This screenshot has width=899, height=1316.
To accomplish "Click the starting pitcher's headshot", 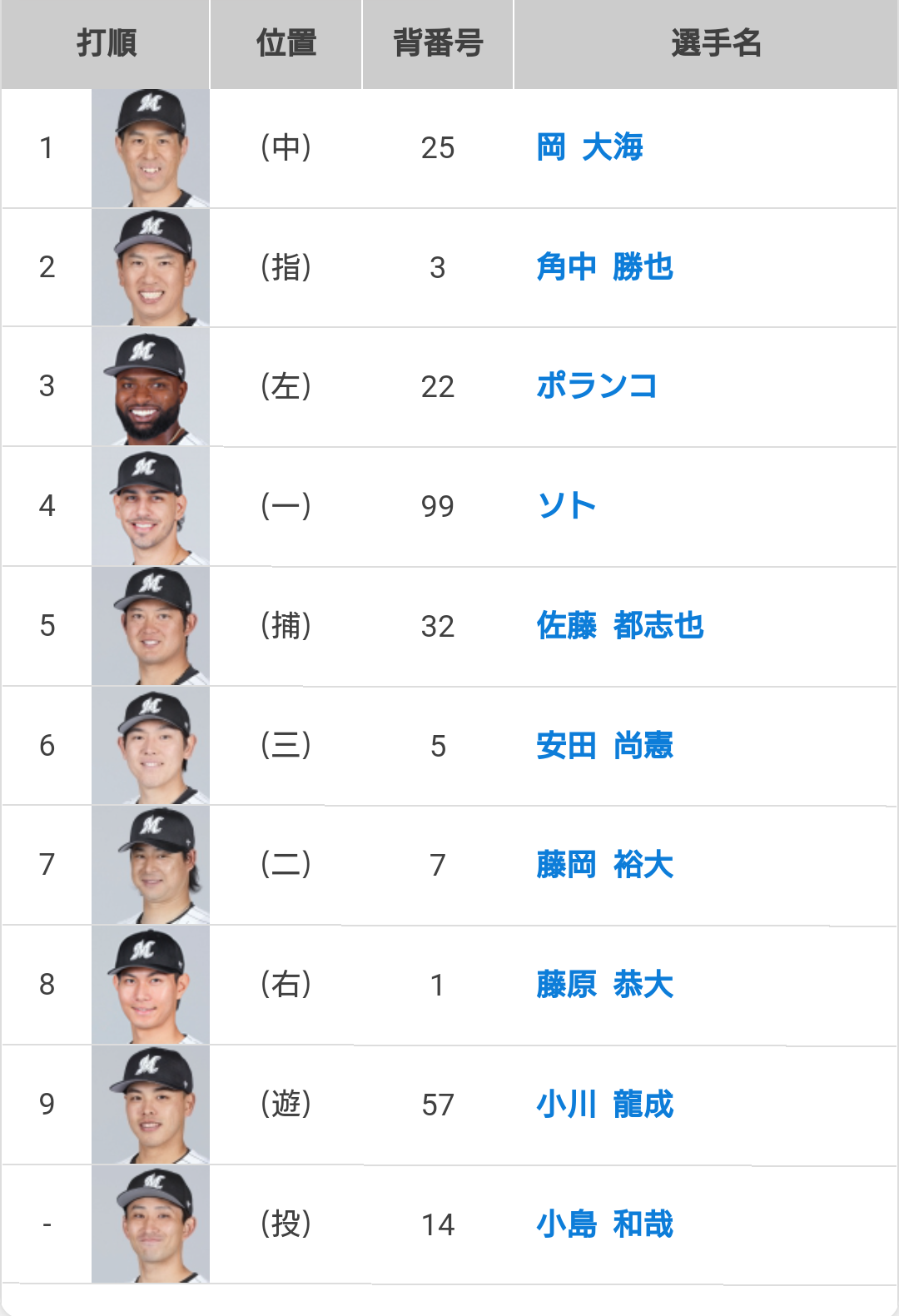I will (x=151, y=1224).
